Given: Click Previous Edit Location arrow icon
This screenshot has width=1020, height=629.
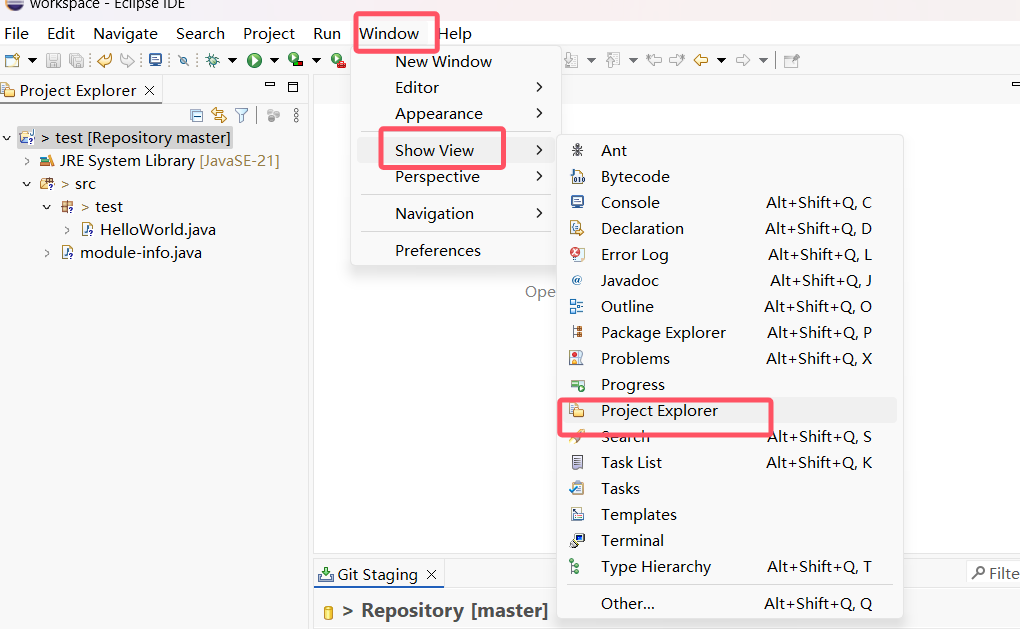Looking at the screenshot, I should click(x=654, y=60).
